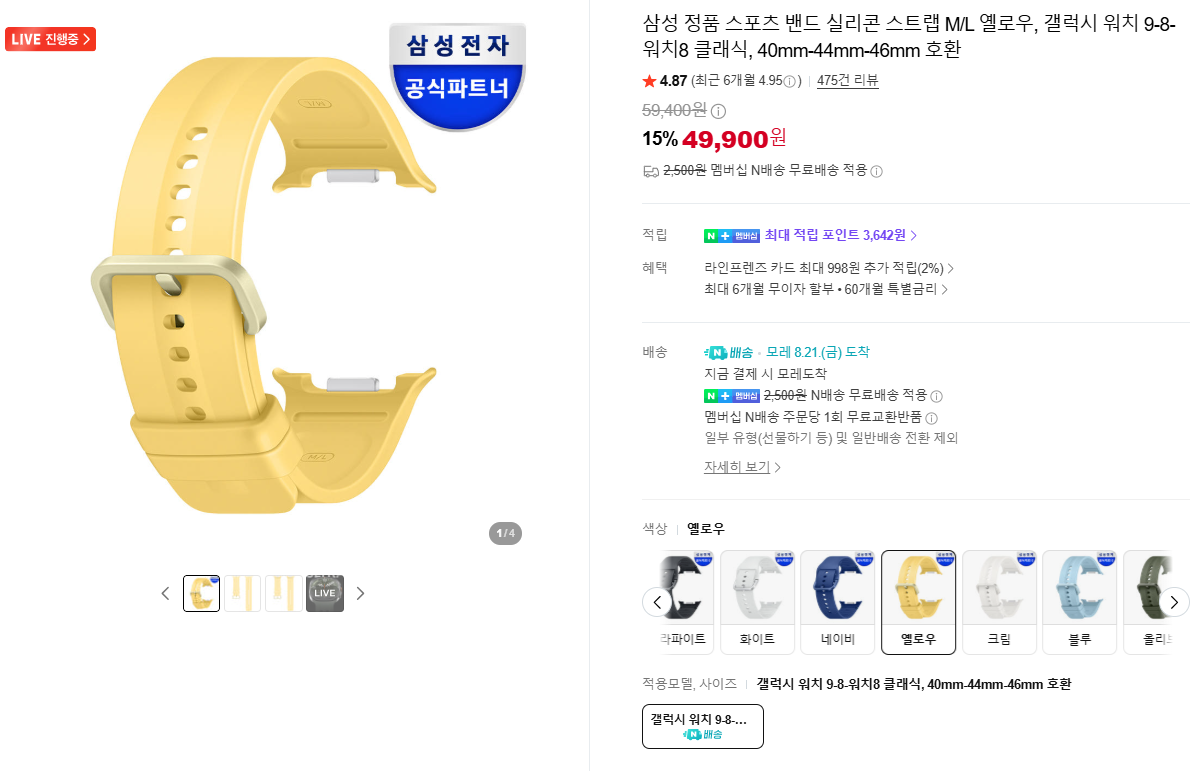Click info icon beside 무료교환반품 text

pyautogui.click(x=931, y=418)
